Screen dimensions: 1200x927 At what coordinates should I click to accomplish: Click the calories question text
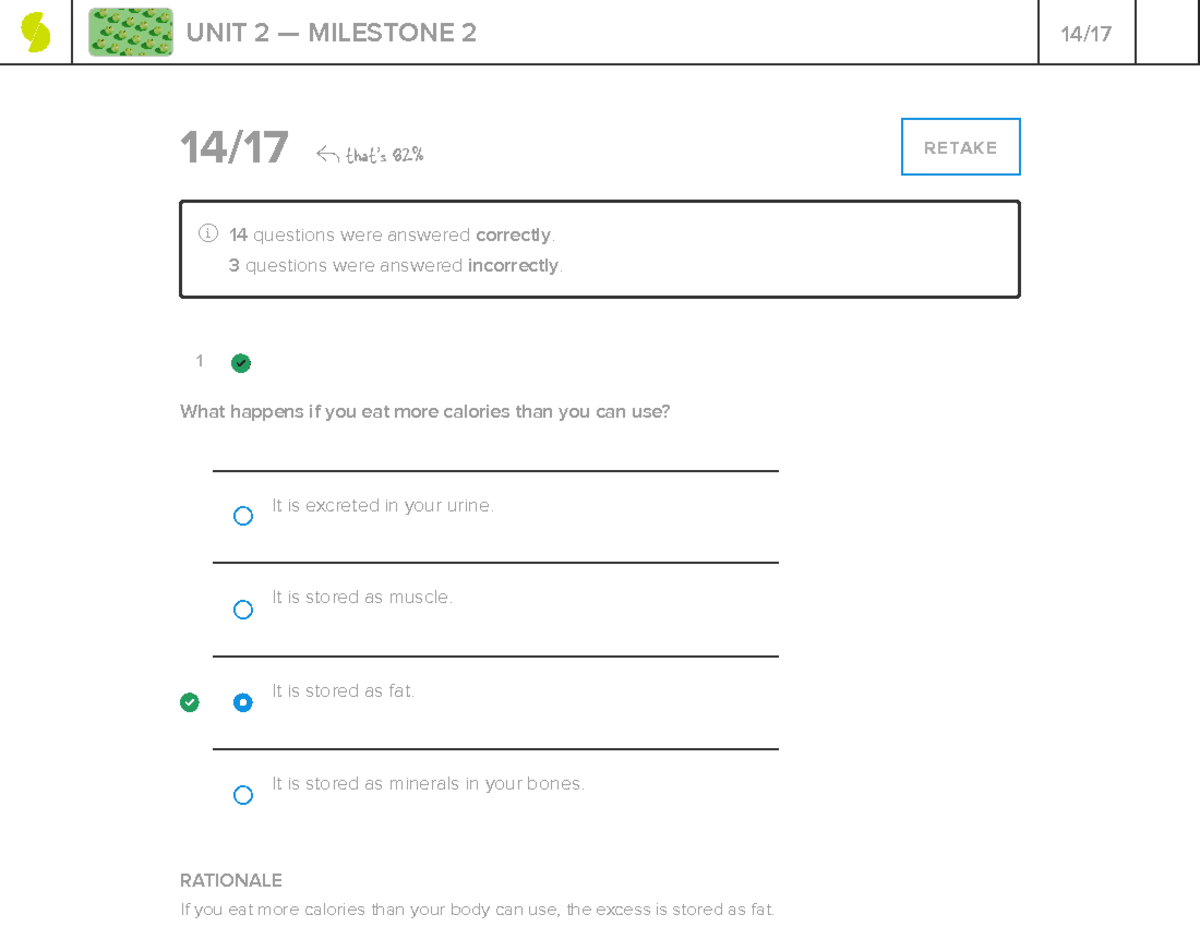(x=425, y=412)
